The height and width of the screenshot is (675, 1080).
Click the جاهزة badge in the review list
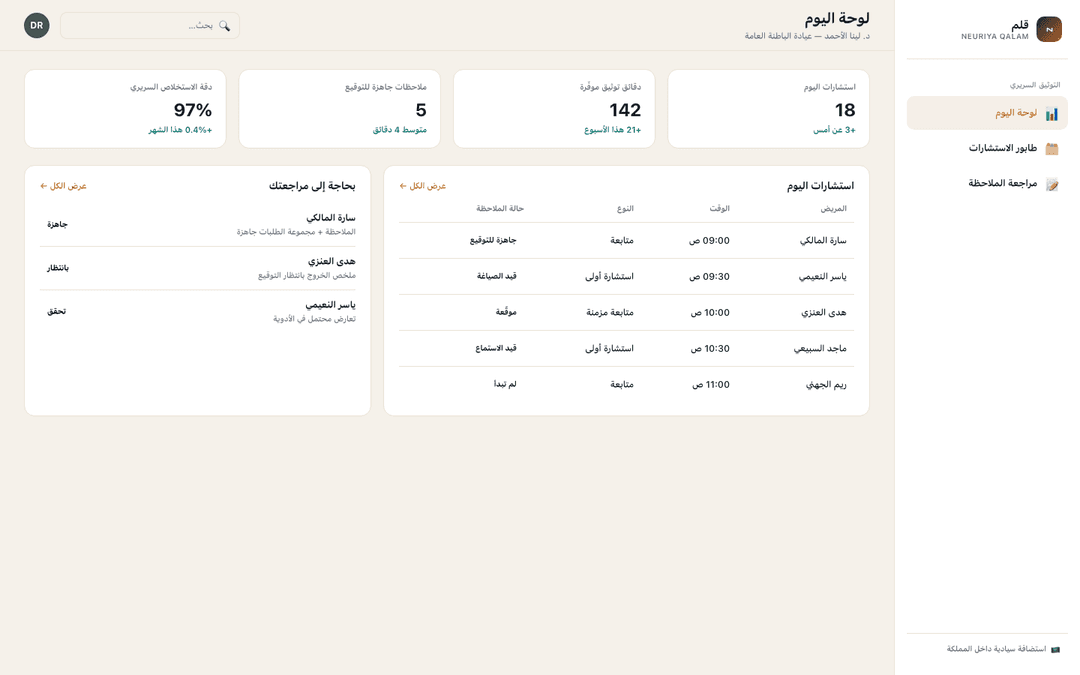click(x=57, y=225)
